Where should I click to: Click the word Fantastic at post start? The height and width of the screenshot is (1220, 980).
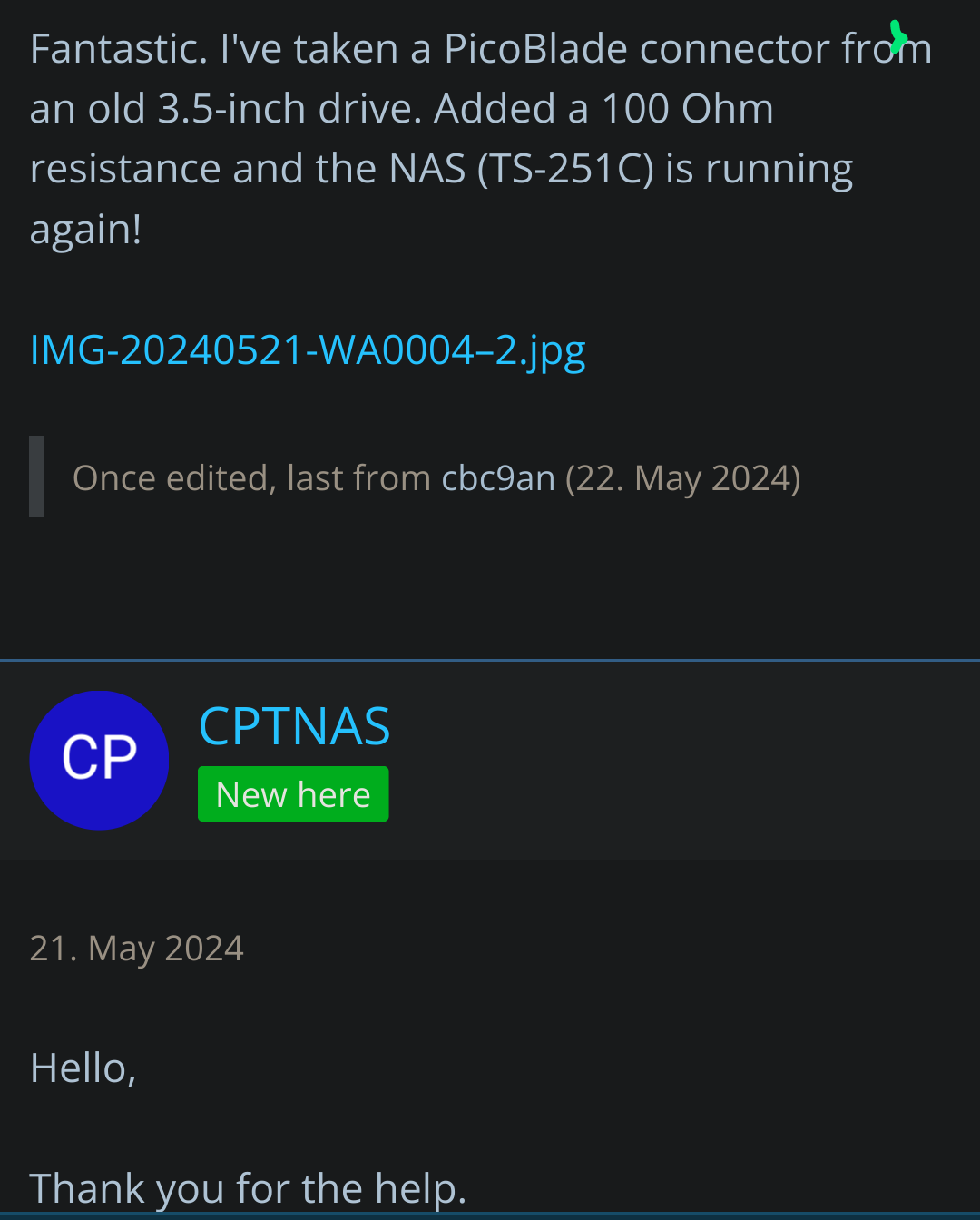point(119,49)
